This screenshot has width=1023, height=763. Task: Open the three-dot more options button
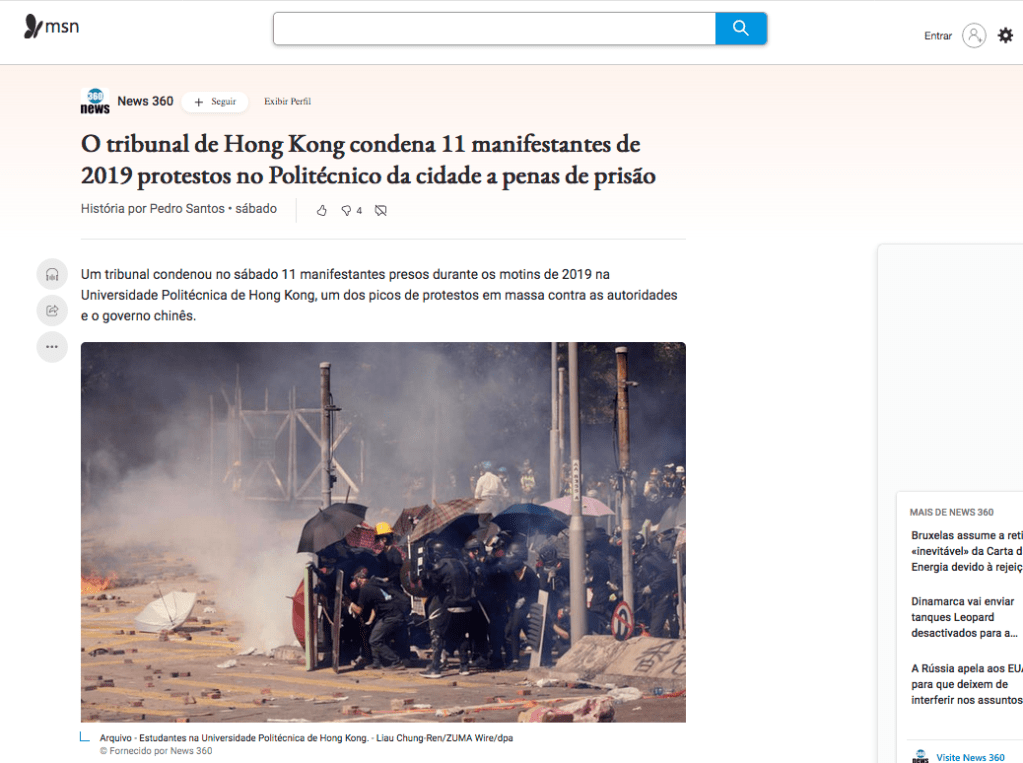click(x=52, y=347)
